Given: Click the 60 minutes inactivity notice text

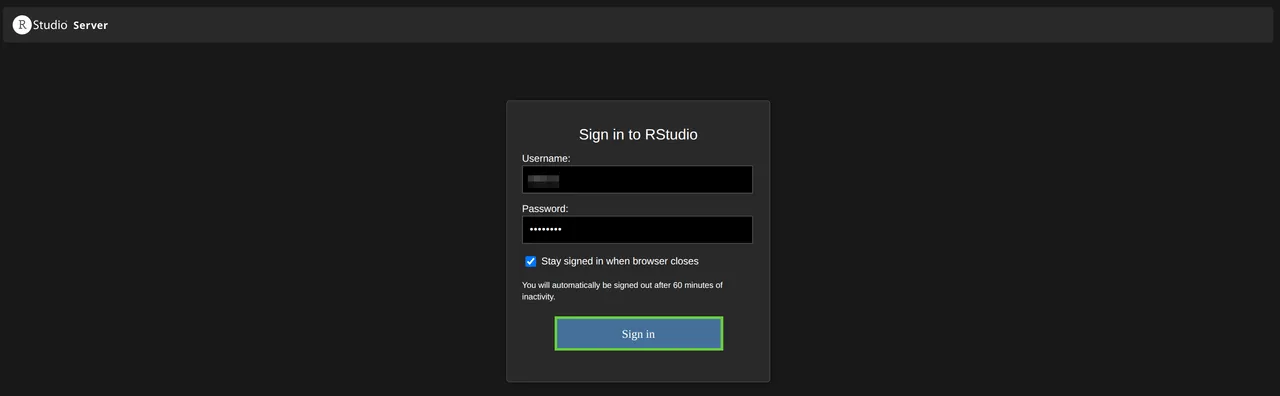Looking at the screenshot, I should pos(622,291).
